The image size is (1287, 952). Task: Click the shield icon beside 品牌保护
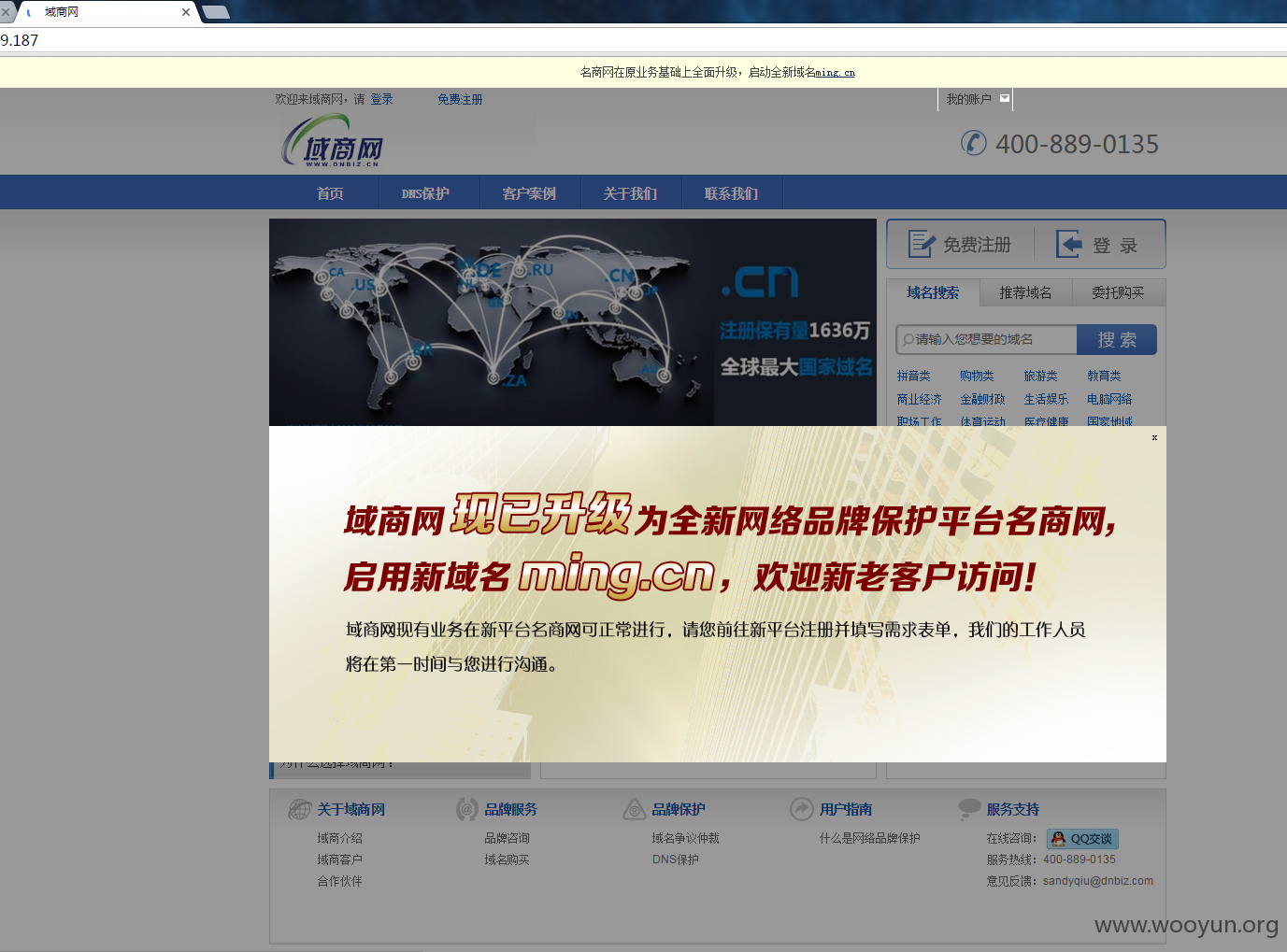point(635,809)
